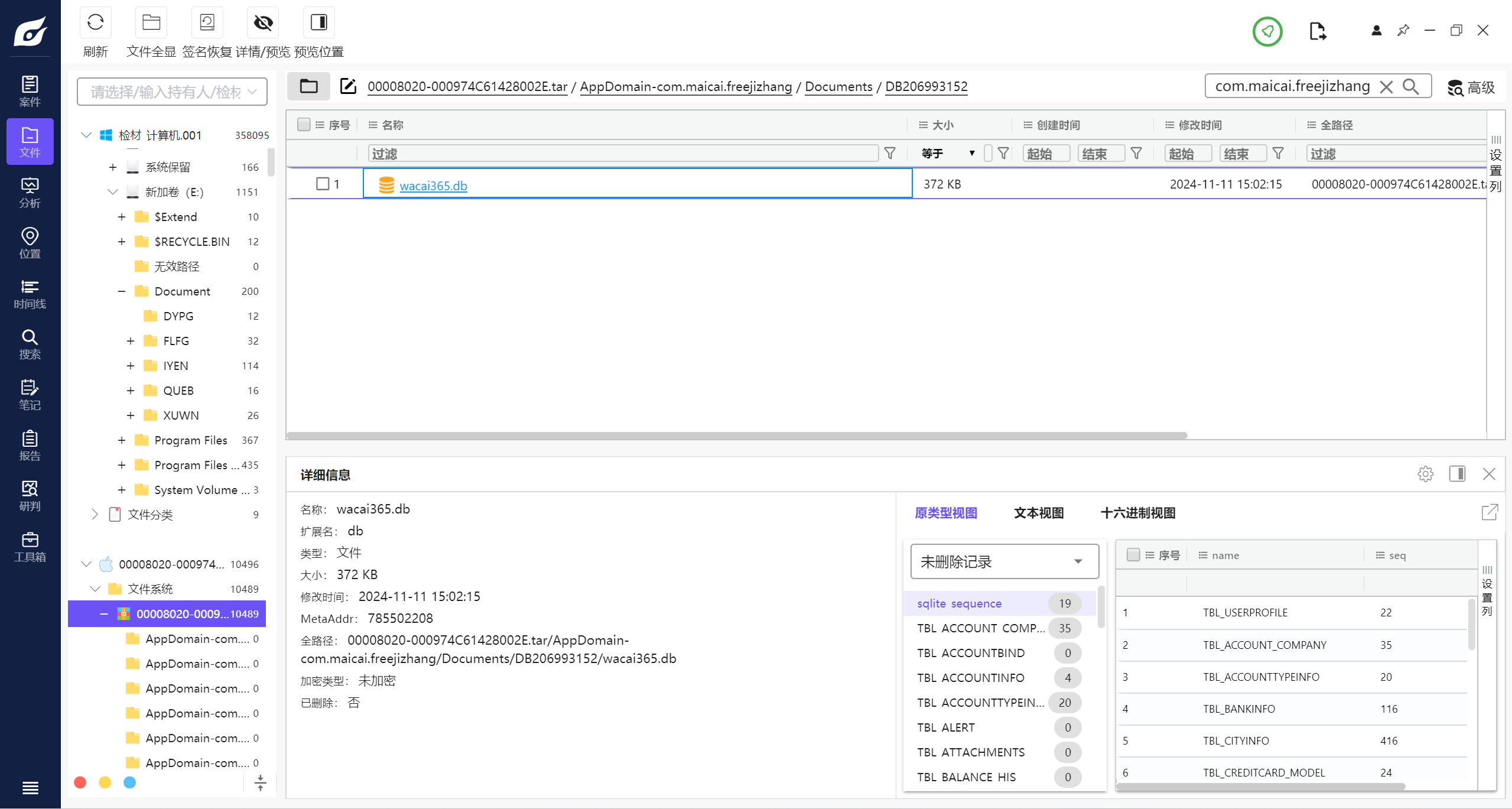Image resolution: width=1512 pixels, height=809 pixels.
Task: Open the 未删除记录 dropdown
Action: [1004, 561]
